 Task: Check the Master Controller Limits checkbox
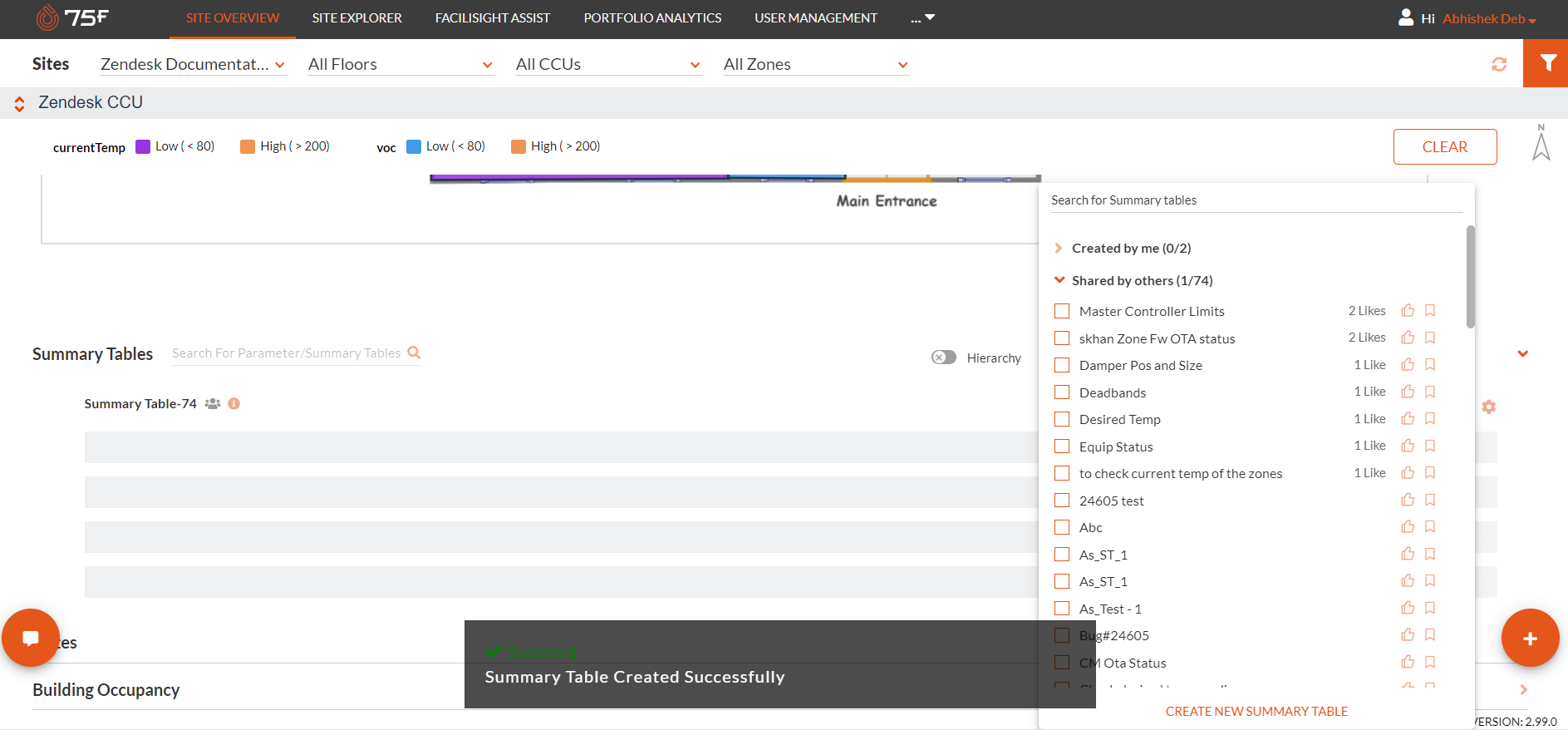click(1062, 311)
